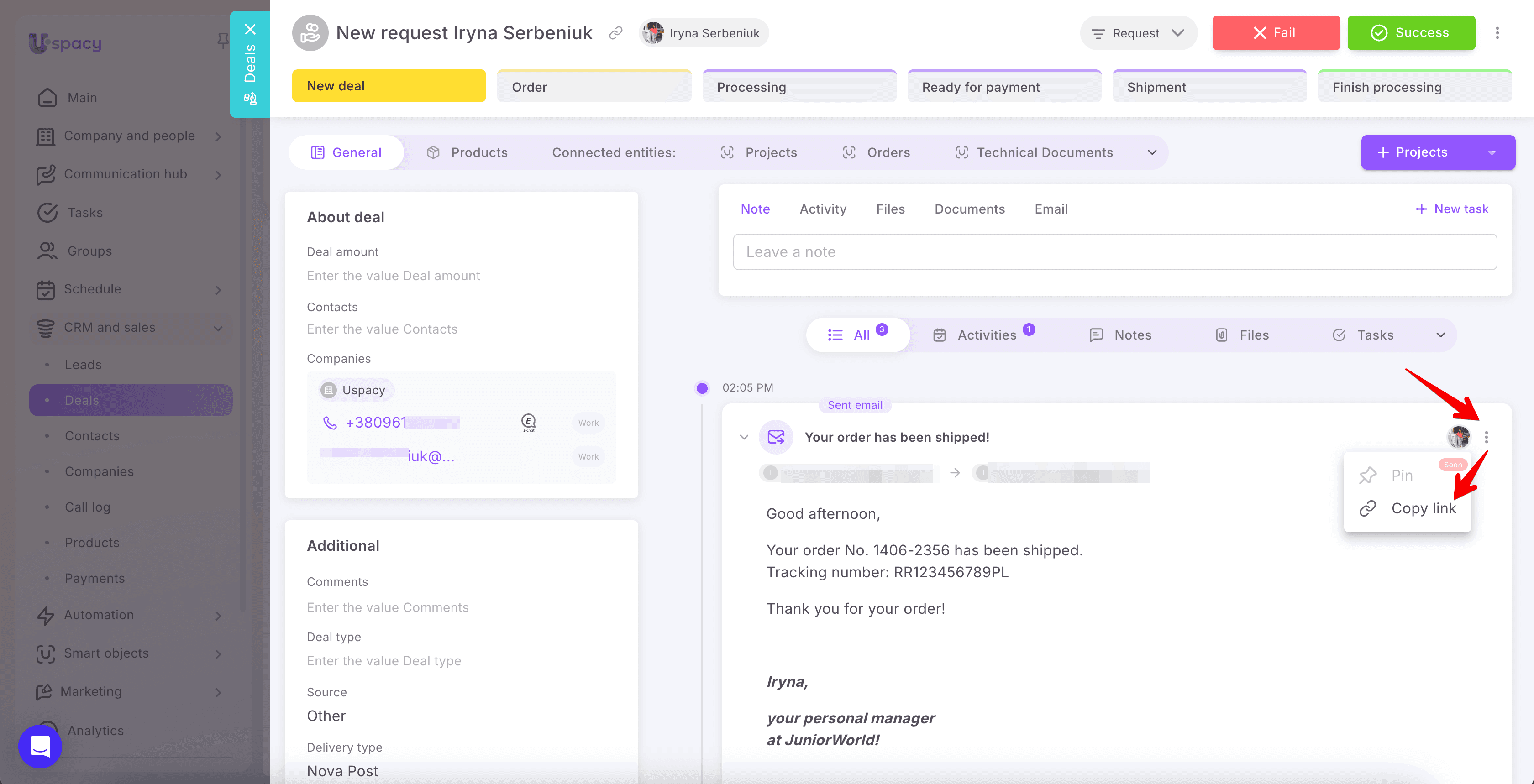Move deal to Shipment stage
Viewport: 1534px width, 784px height.
point(1209,86)
